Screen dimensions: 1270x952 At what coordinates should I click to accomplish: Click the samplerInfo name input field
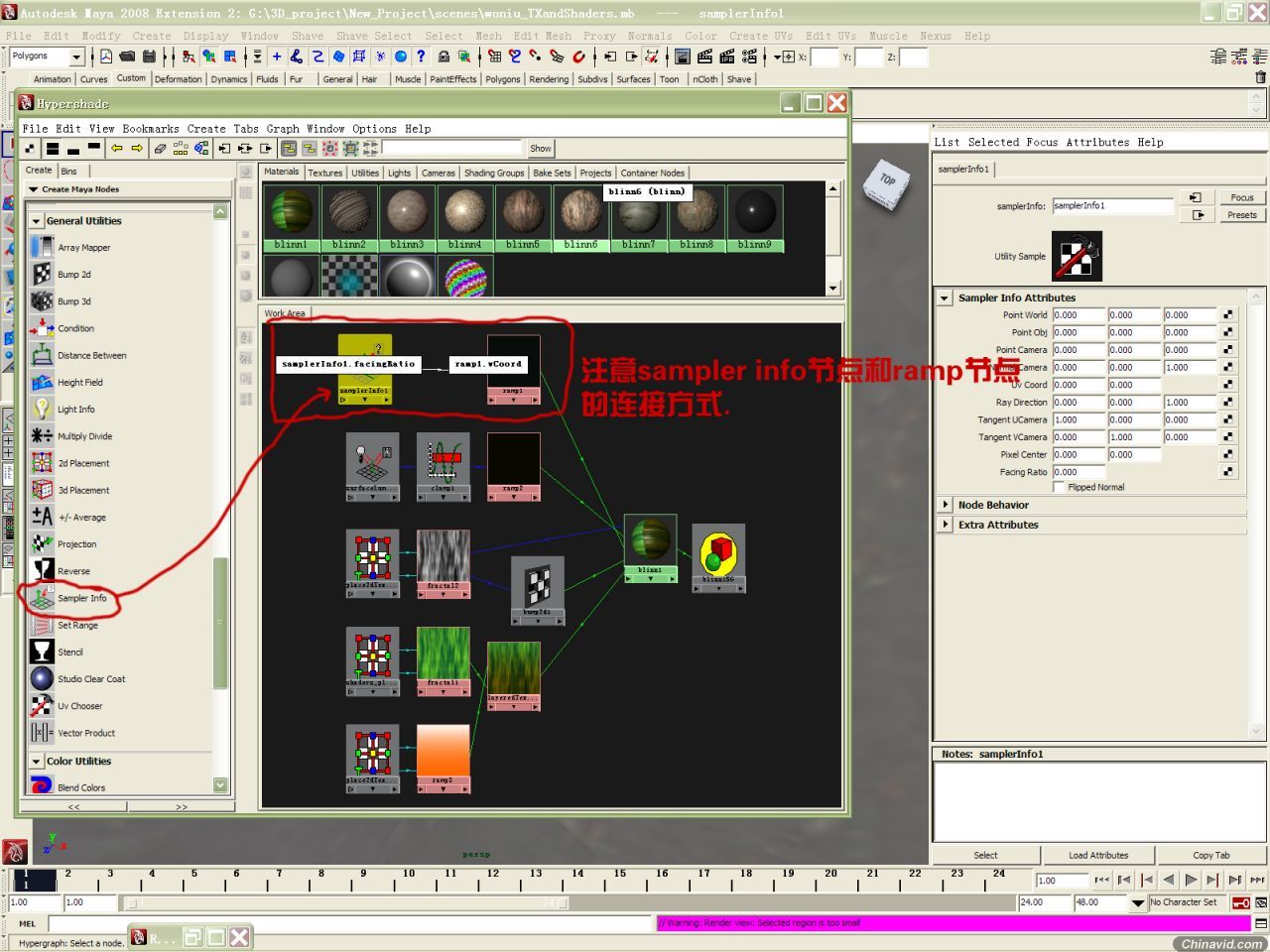[1112, 206]
